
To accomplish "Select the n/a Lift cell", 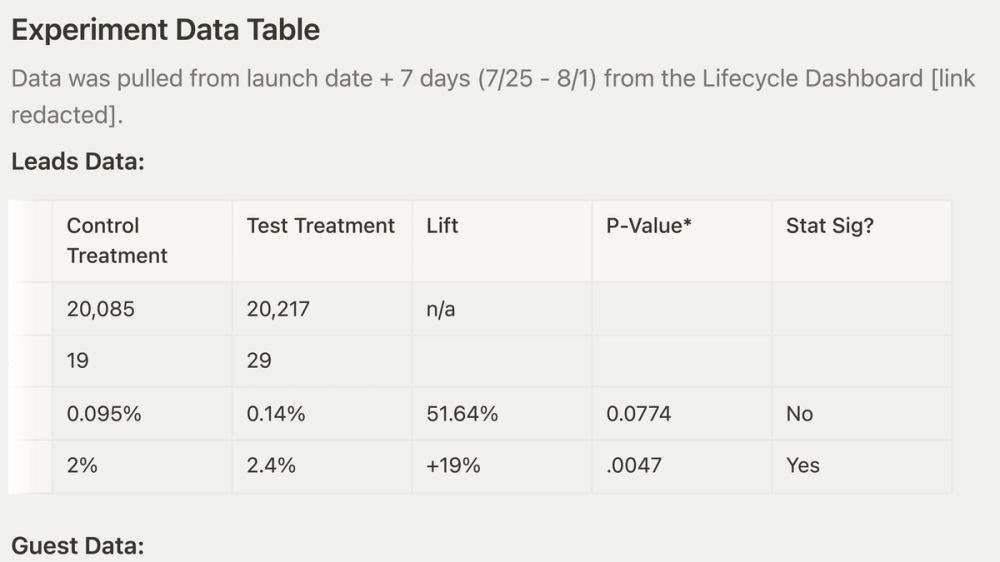I will [441, 309].
